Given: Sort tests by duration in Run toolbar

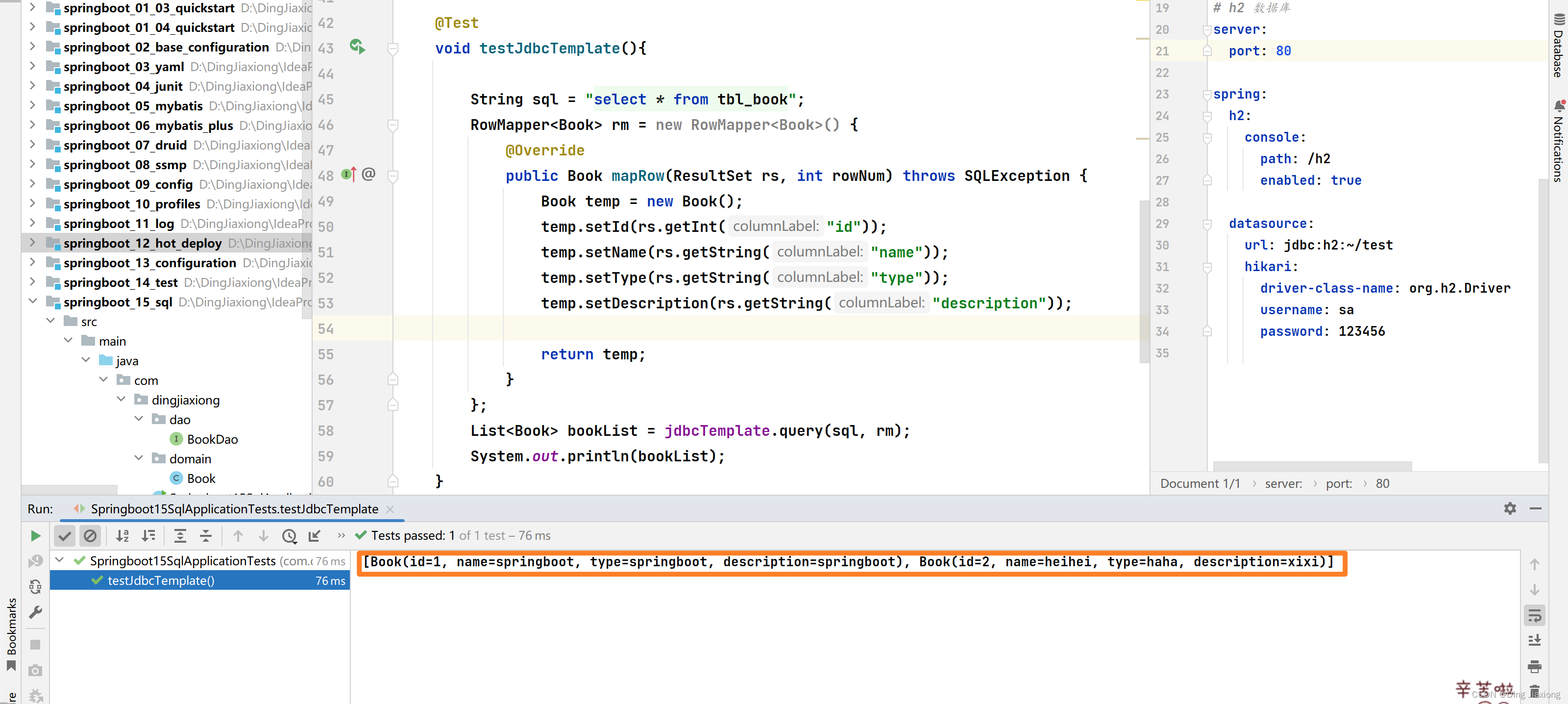Looking at the screenshot, I should pos(148,536).
